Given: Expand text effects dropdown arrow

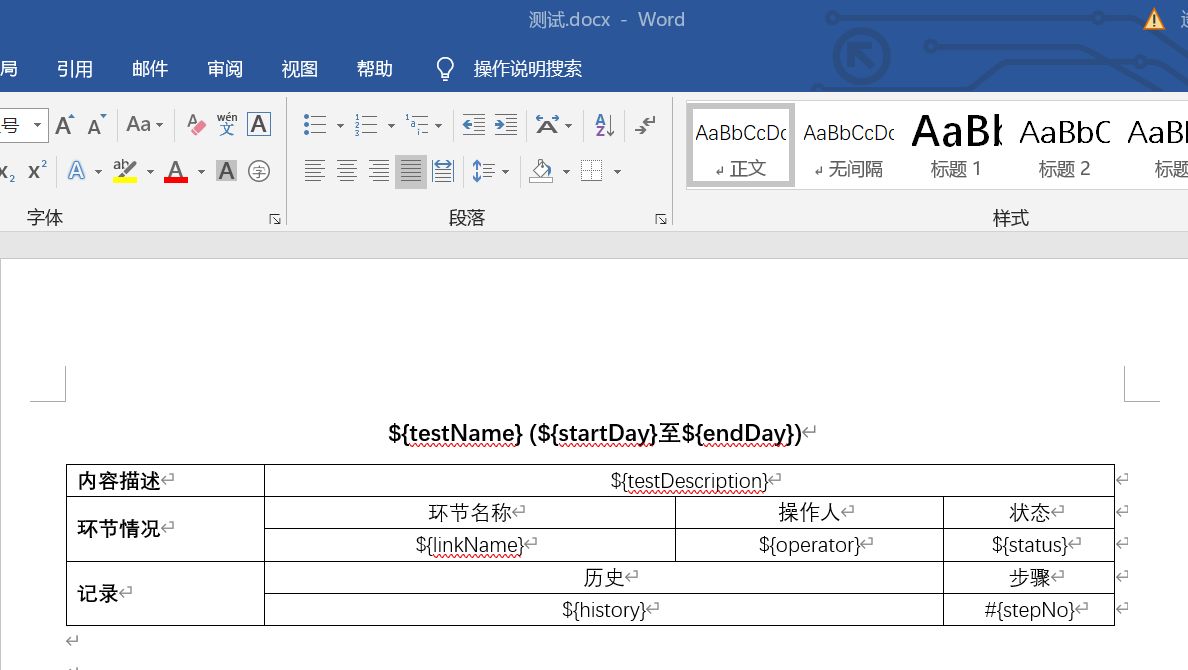Looking at the screenshot, I should pos(98,172).
